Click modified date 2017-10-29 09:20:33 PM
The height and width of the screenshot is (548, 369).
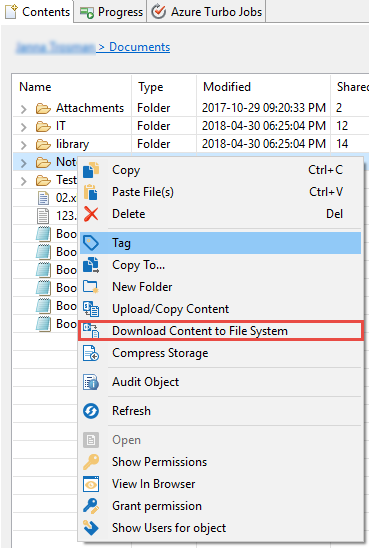(x=264, y=108)
